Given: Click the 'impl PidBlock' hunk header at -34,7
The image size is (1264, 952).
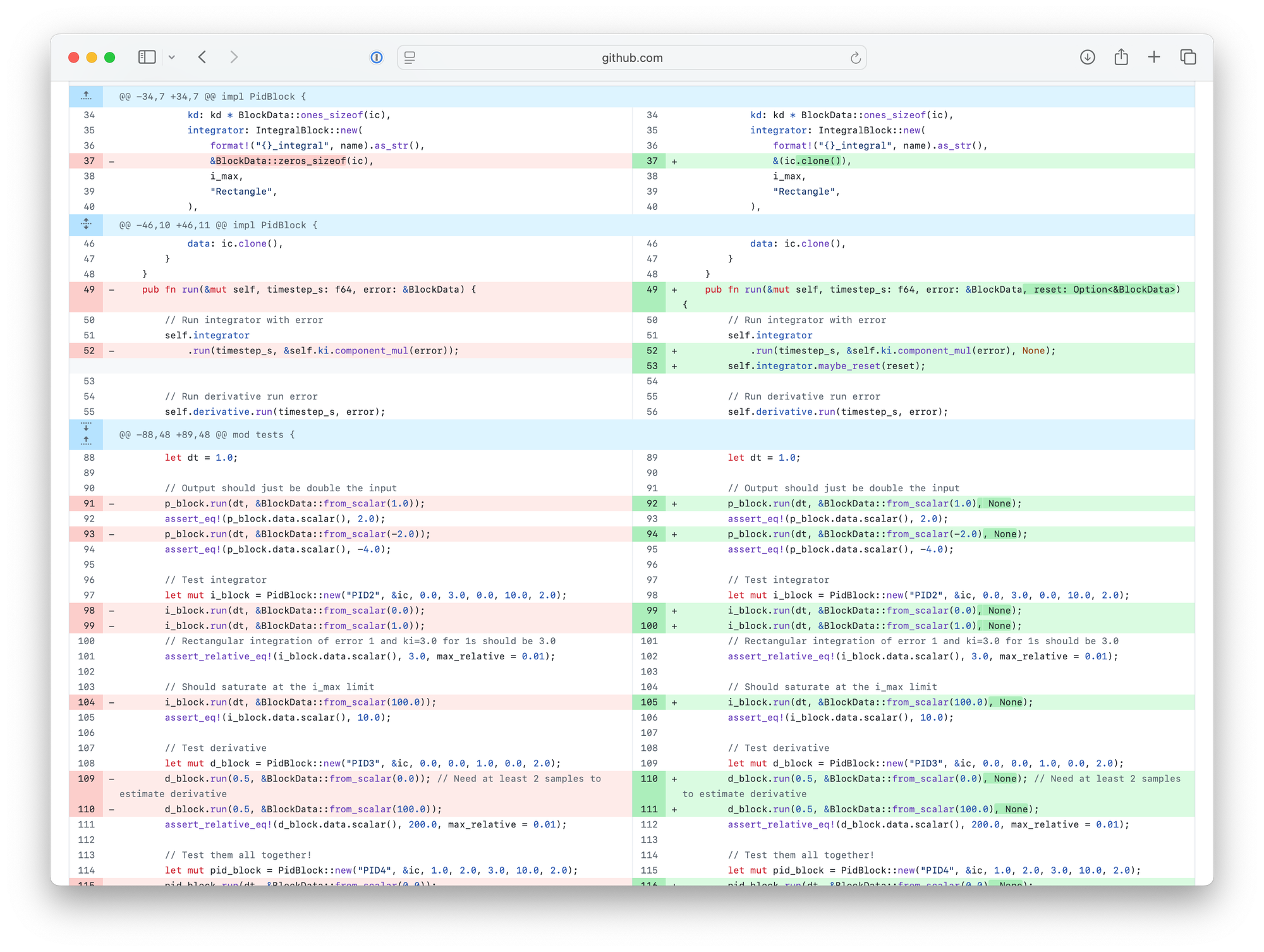Looking at the screenshot, I should click(x=212, y=97).
